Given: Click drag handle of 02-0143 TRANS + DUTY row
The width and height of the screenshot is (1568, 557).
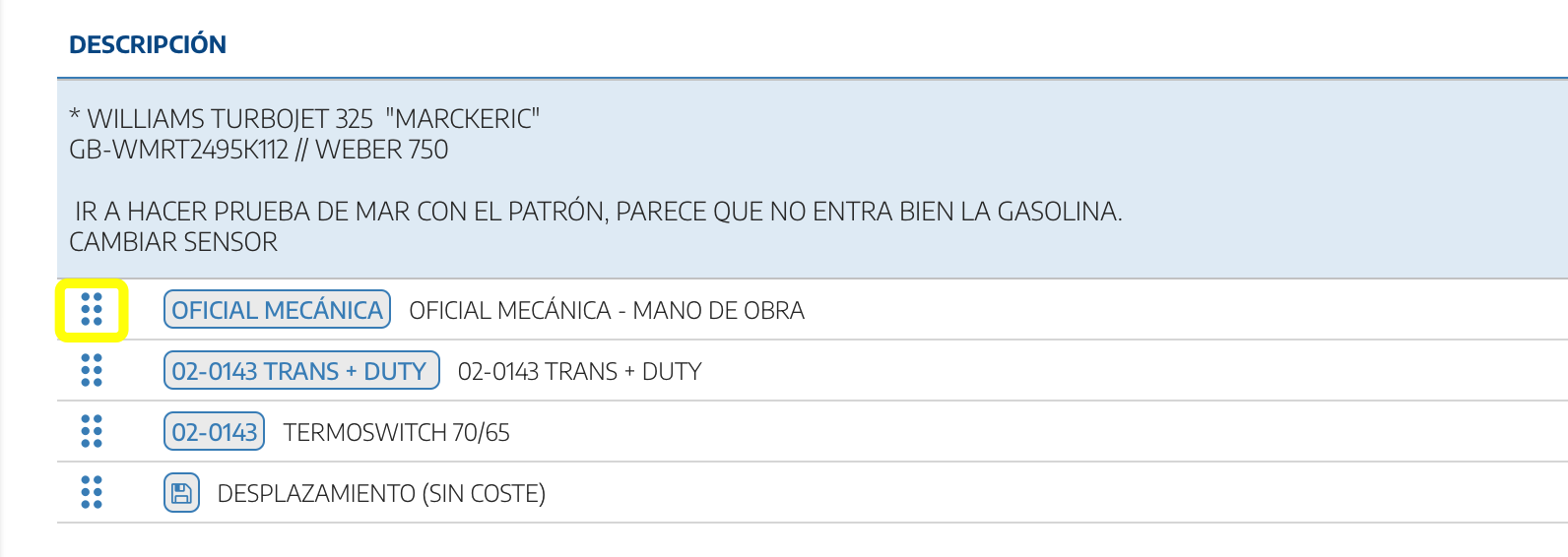Looking at the screenshot, I should (92, 370).
